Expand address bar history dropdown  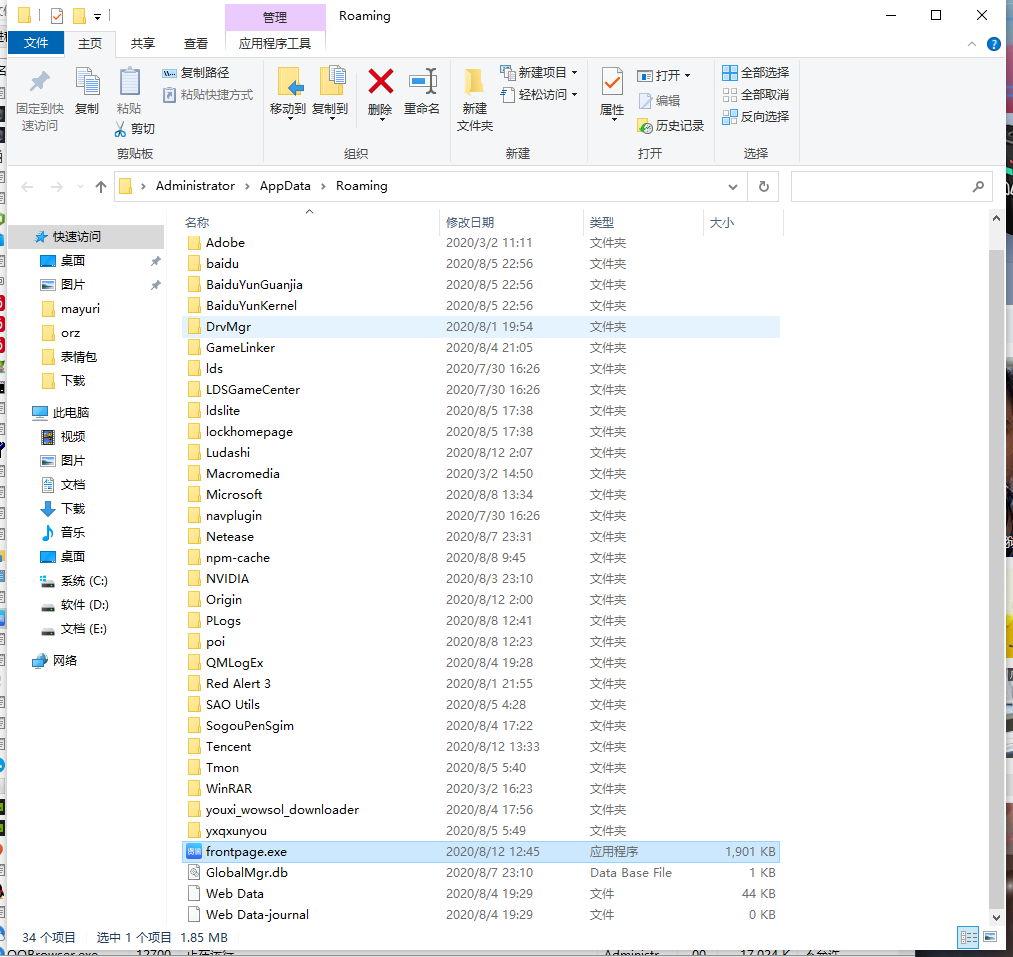point(733,187)
